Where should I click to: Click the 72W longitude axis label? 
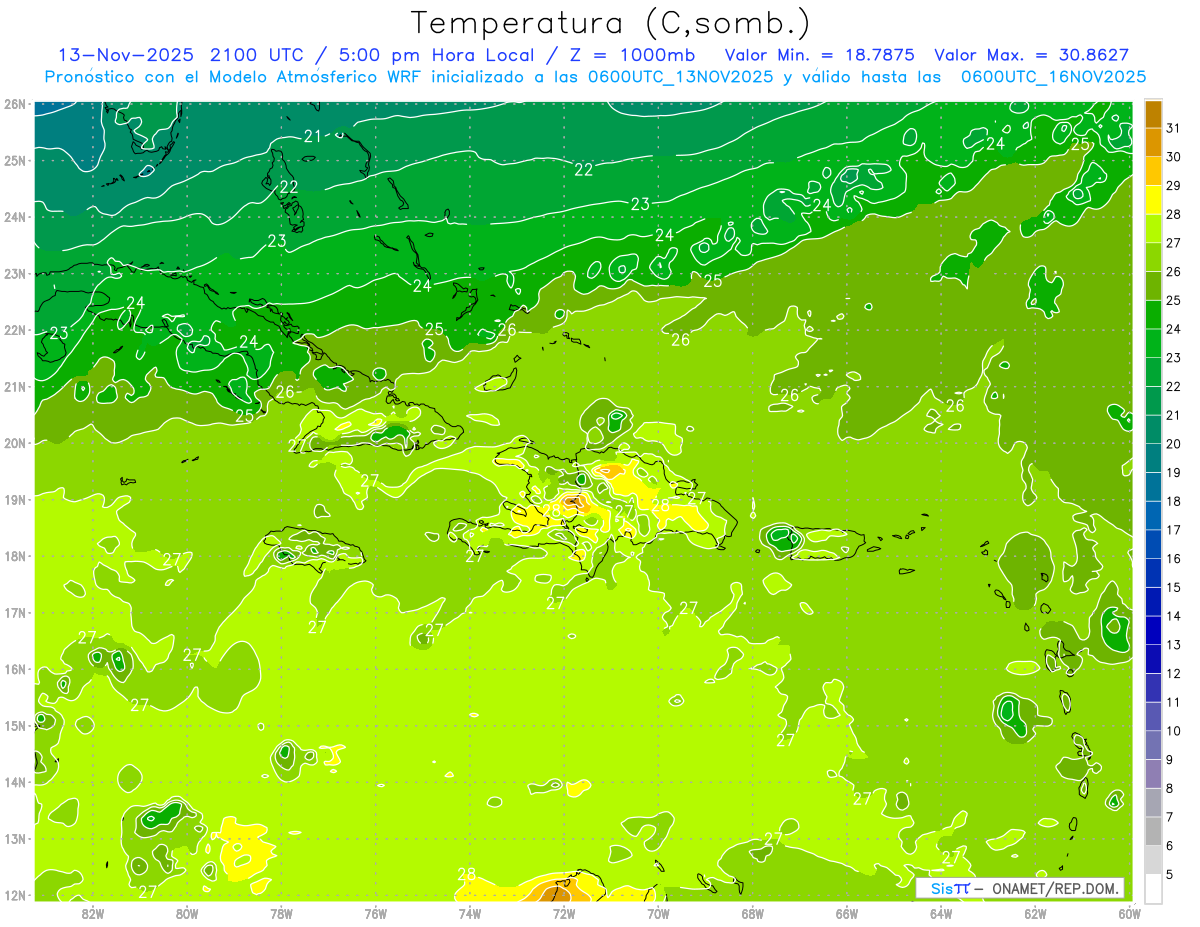click(x=564, y=913)
